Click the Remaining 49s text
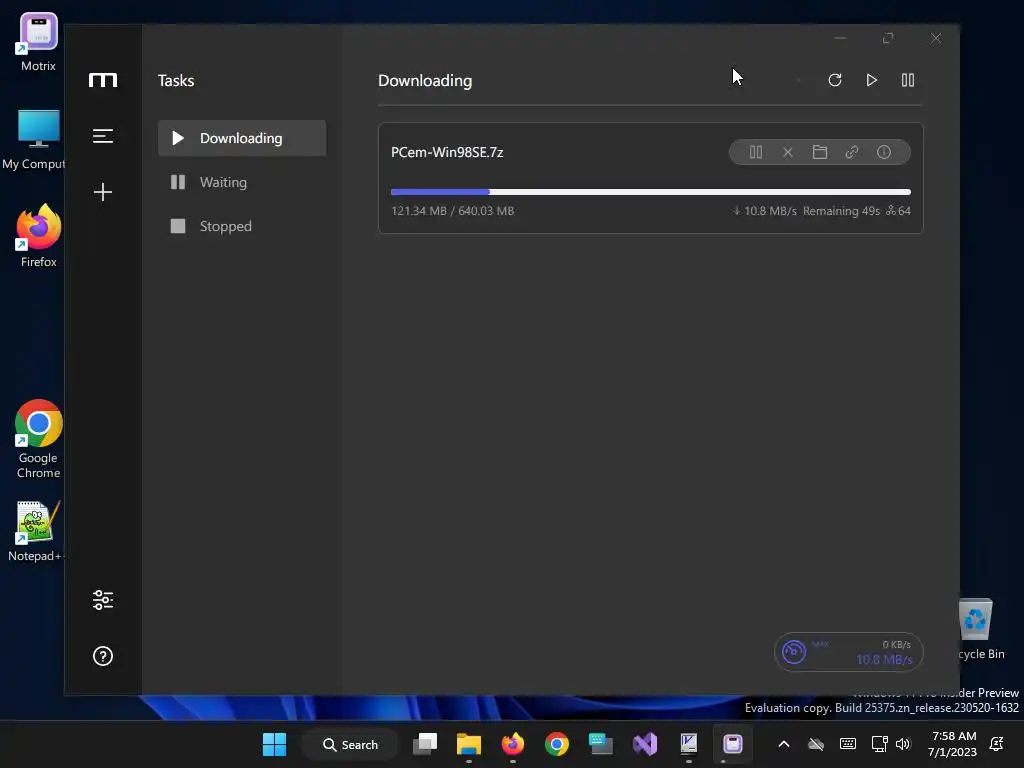This screenshot has width=1024, height=768. [841, 211]
